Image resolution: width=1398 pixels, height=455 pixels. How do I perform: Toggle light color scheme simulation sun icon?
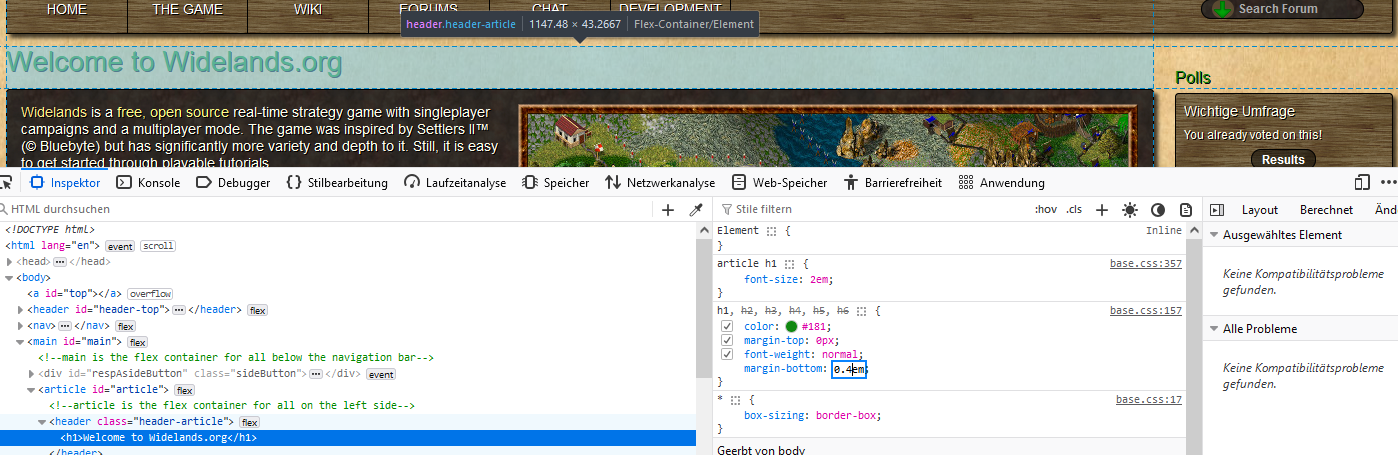tap(1130, 210)
